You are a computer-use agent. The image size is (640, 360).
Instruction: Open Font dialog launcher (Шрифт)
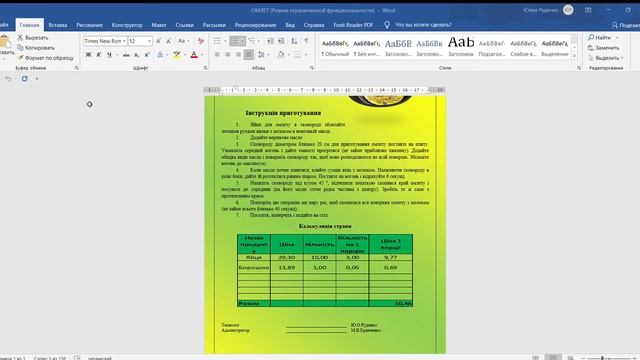point(205,68)
